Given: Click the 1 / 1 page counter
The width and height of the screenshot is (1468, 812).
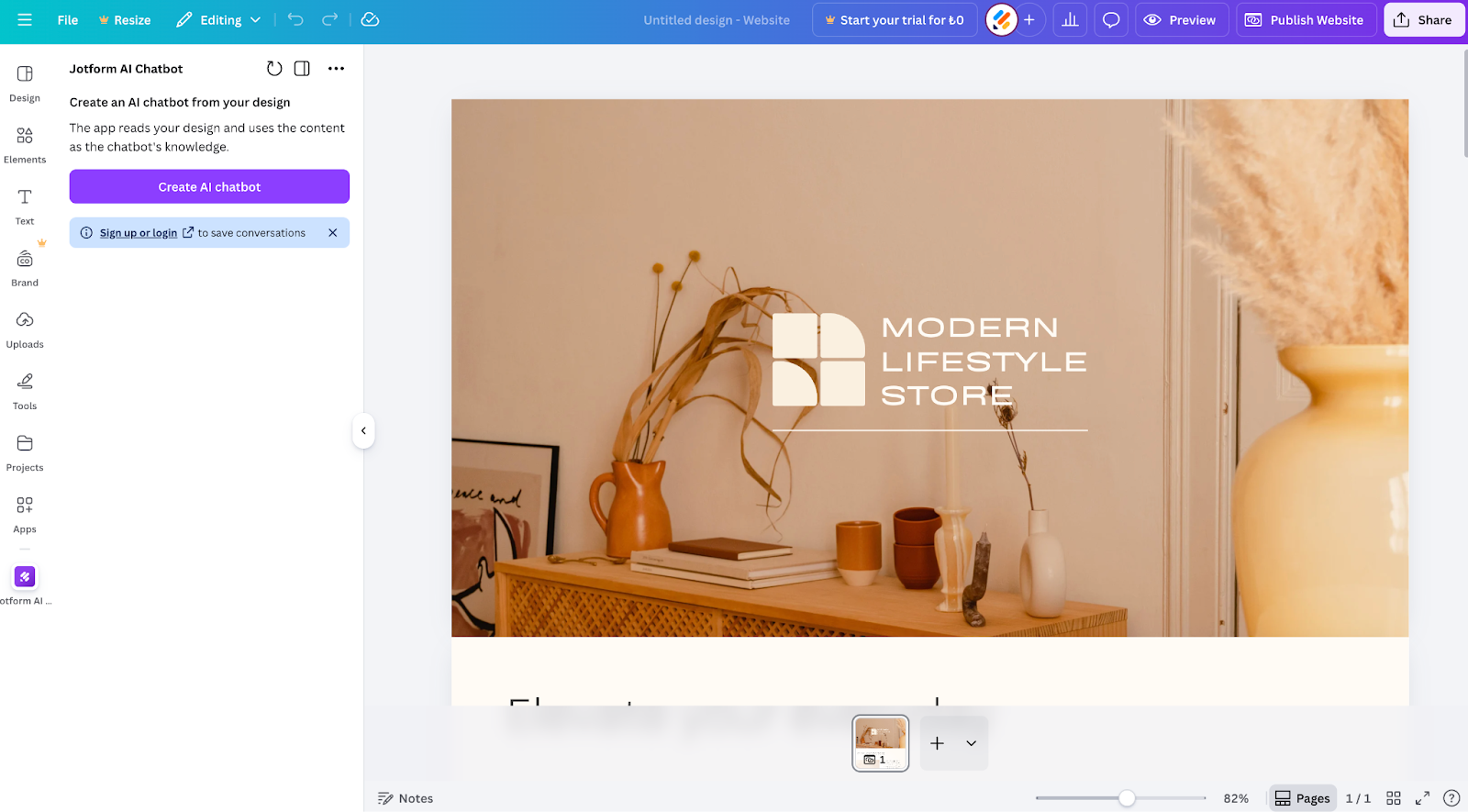Looking at the screenshot, I should 1358,798.
